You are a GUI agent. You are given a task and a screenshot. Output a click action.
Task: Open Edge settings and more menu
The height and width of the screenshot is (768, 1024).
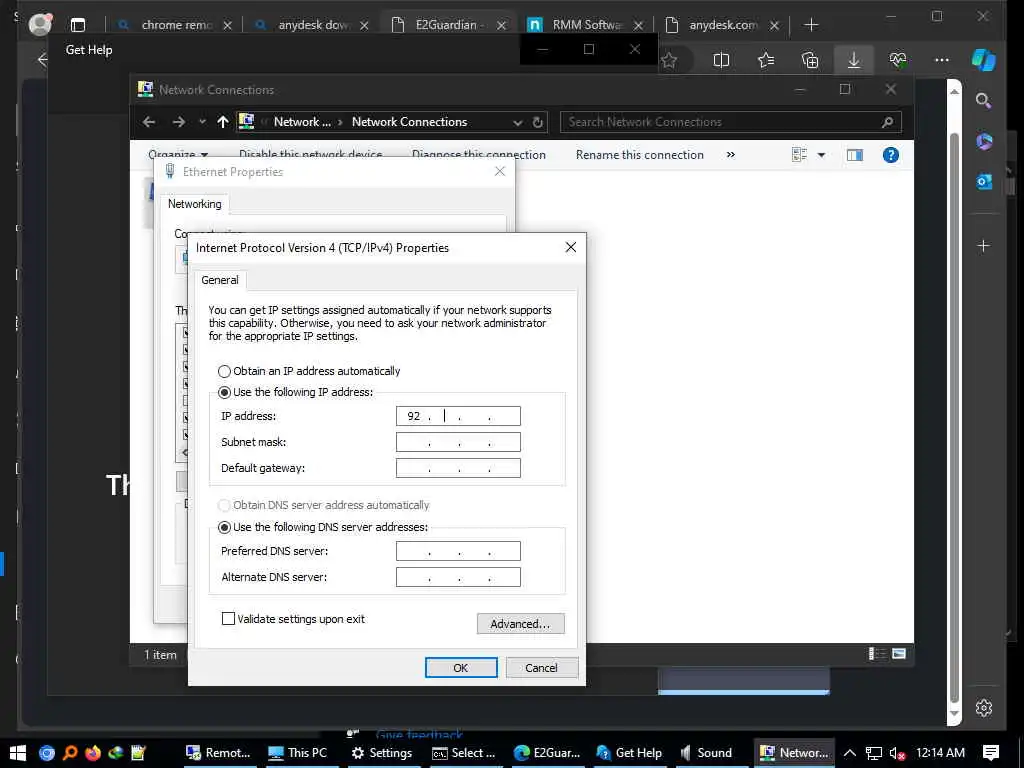(x=942, y=60)
